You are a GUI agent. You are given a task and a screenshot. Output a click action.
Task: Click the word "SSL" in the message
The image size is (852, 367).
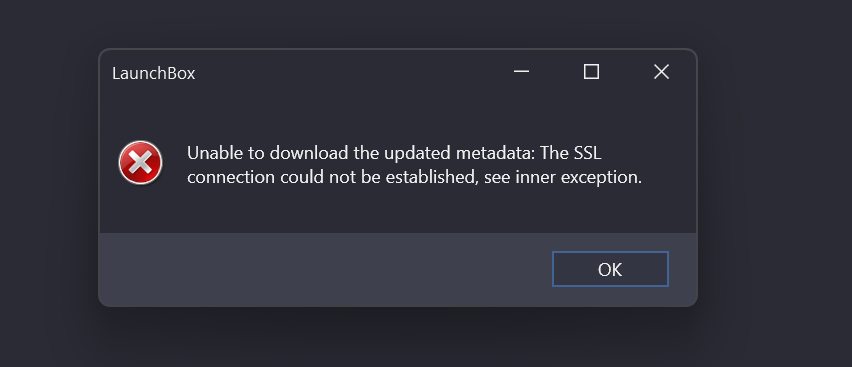[x=587, y=153]
